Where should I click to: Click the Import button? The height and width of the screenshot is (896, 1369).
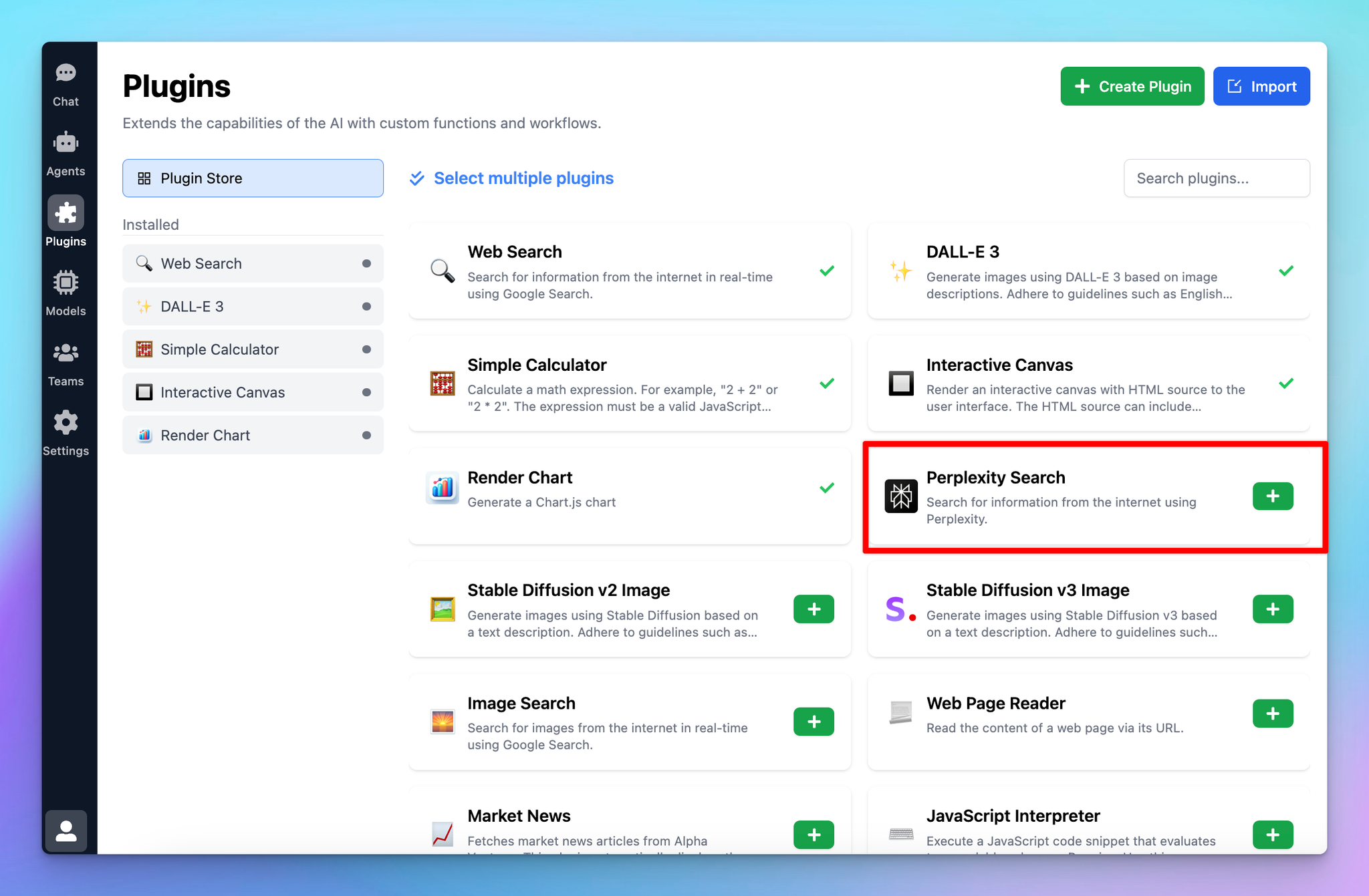pos(1261,86)
